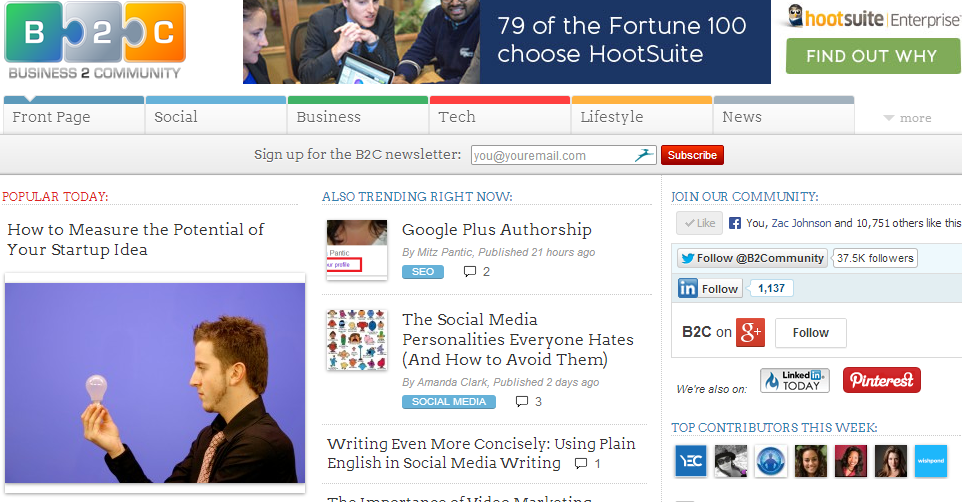Click the red Subscribe button
The width and height of the screenshot is (962, 502).
692,155
